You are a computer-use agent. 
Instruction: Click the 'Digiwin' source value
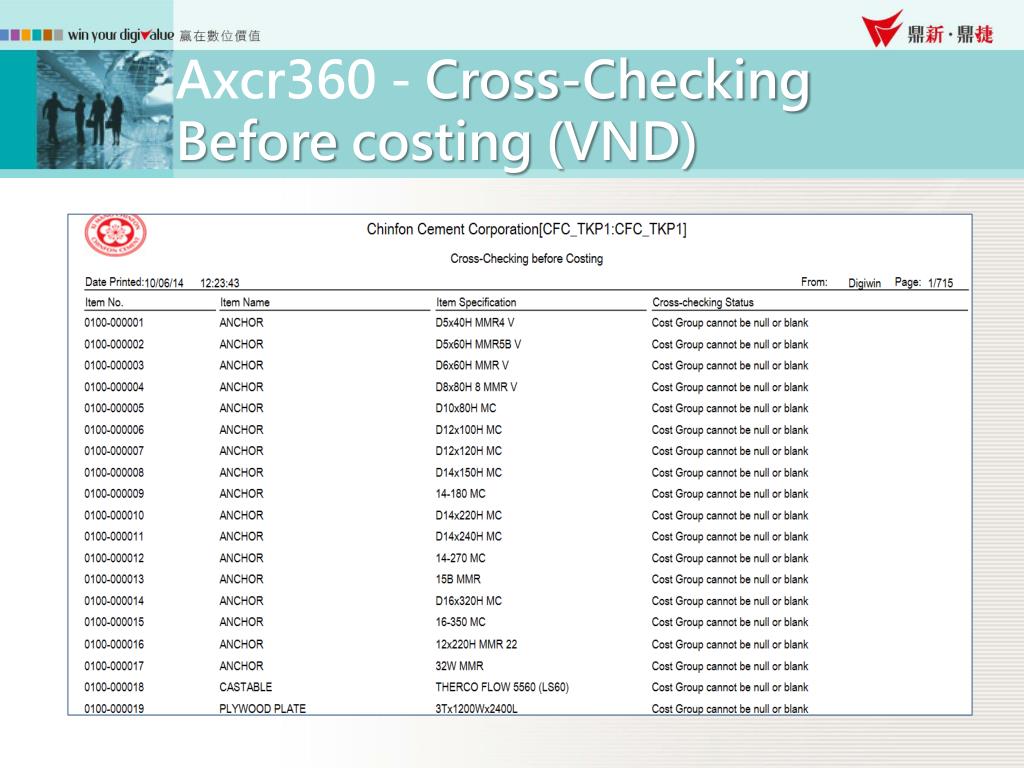point(864,283)
